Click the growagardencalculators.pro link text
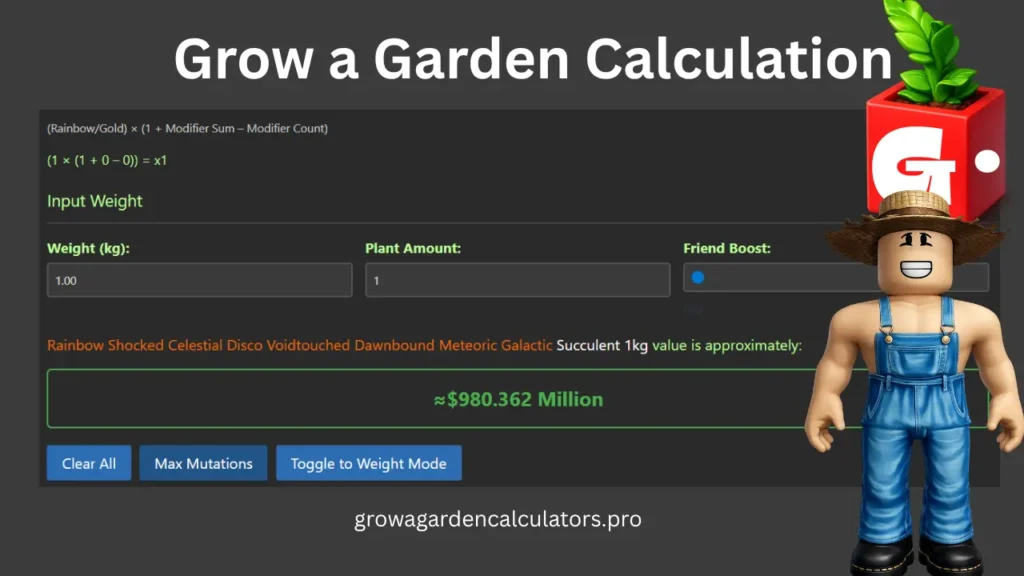The image size is (1024, 576). click(x=498, y=519)
